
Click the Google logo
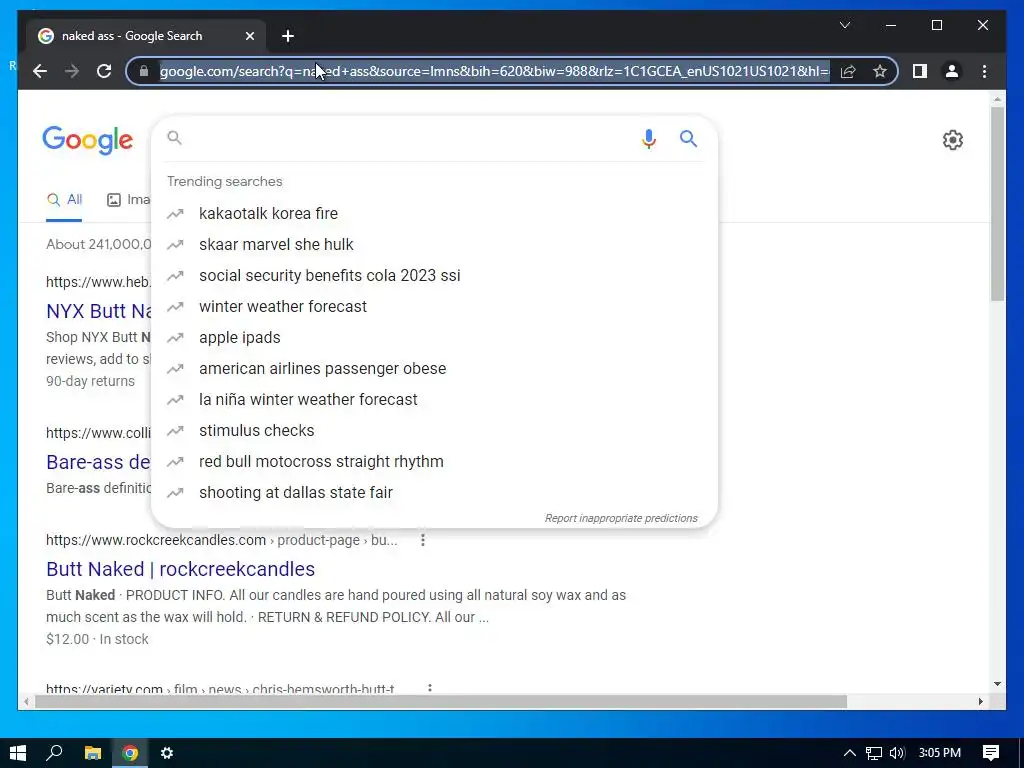coord(88,140)
